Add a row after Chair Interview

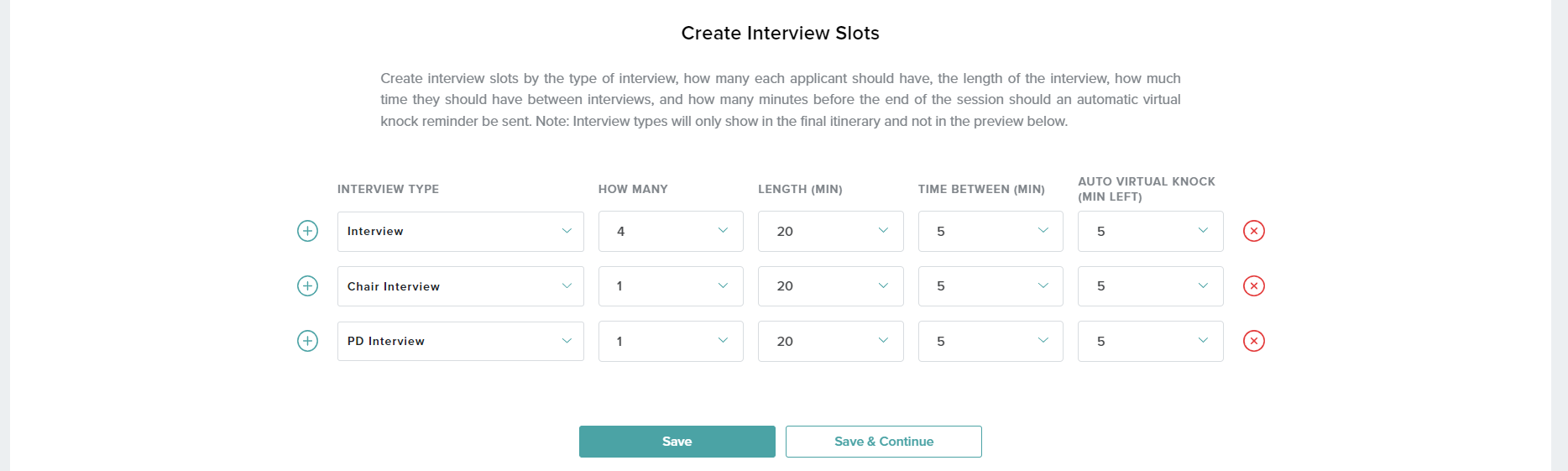(x=308, y=286)
